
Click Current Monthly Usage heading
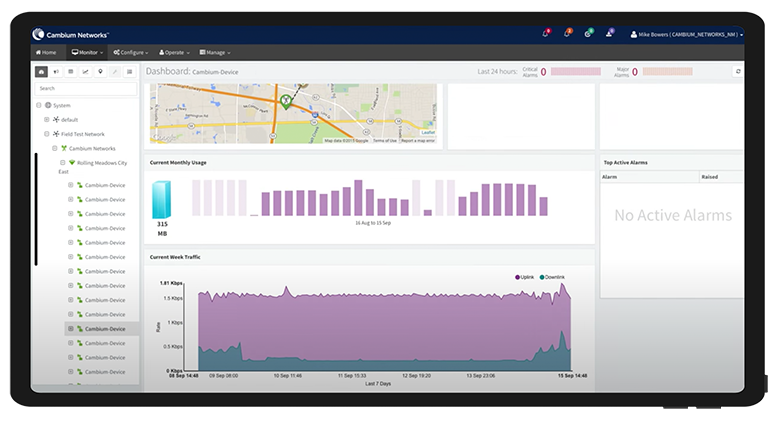178,162
